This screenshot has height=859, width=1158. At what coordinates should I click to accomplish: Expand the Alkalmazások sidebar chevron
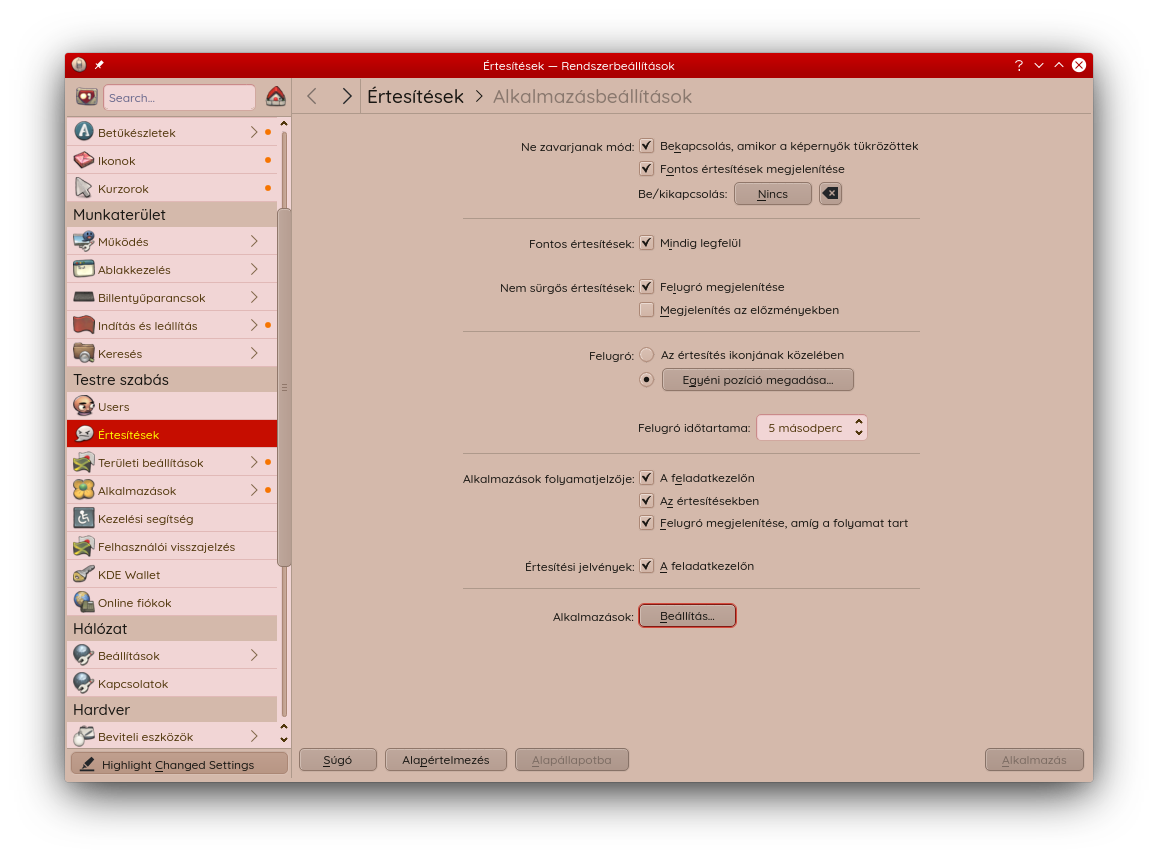pos(254,490)
